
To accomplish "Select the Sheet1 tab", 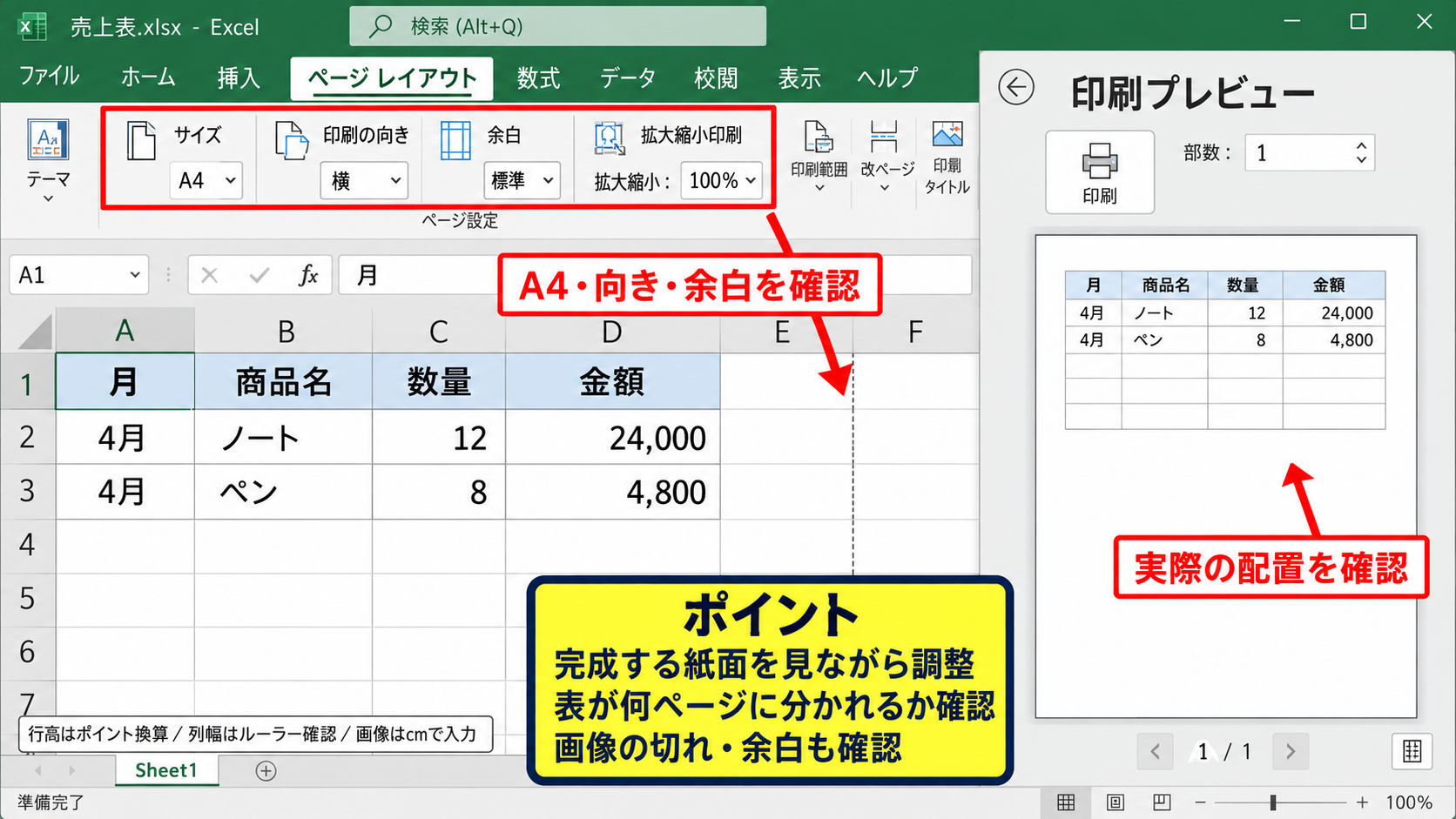I will [x=166, y=770].
